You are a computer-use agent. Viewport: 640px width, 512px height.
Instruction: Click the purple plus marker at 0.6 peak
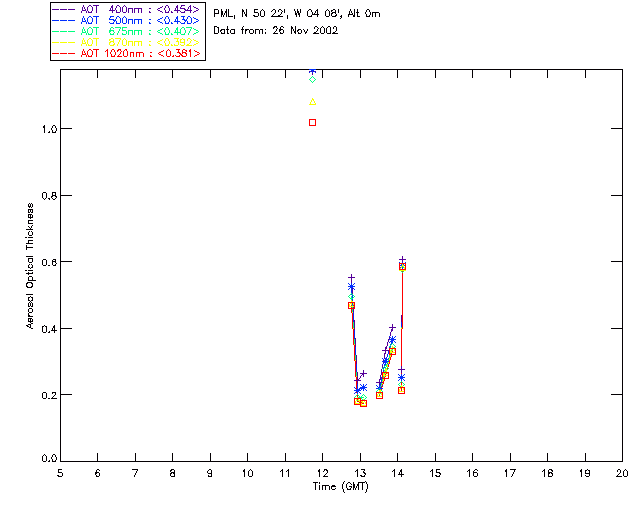pos(402,260)
